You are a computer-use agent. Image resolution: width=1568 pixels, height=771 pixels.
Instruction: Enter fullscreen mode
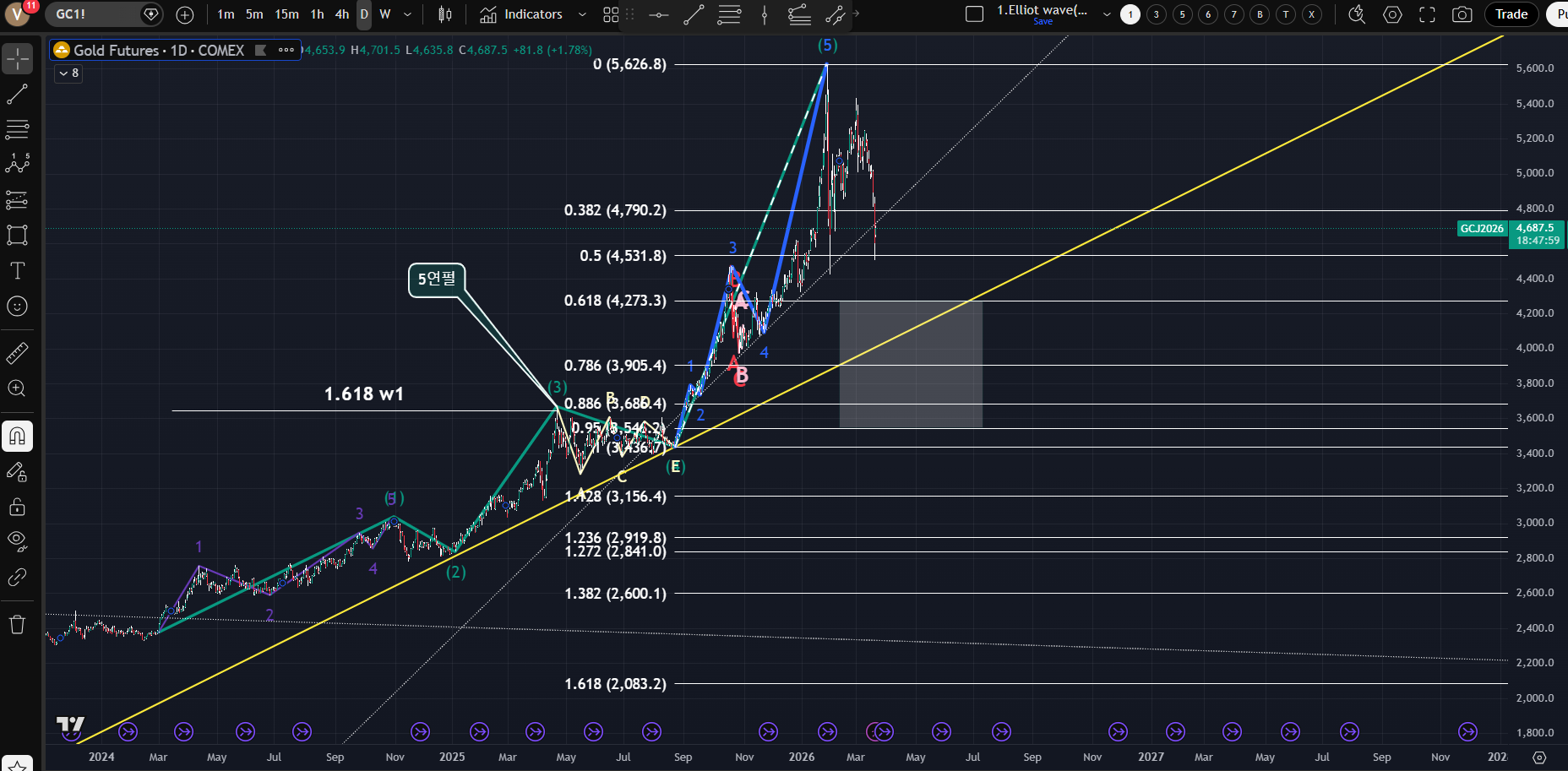(x=1427, y=14)
